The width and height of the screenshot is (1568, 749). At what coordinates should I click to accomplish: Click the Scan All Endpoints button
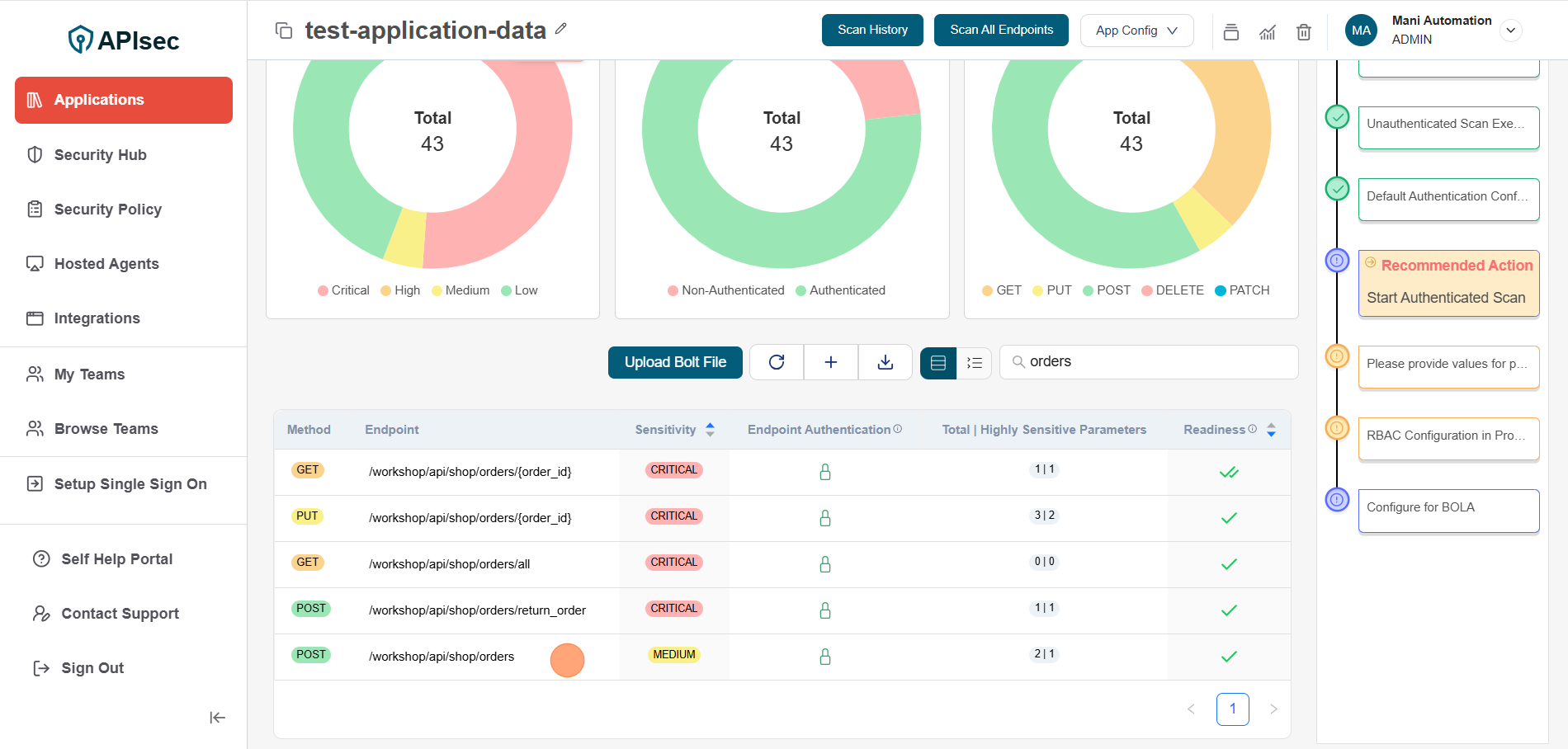(x=1001, y=30)
